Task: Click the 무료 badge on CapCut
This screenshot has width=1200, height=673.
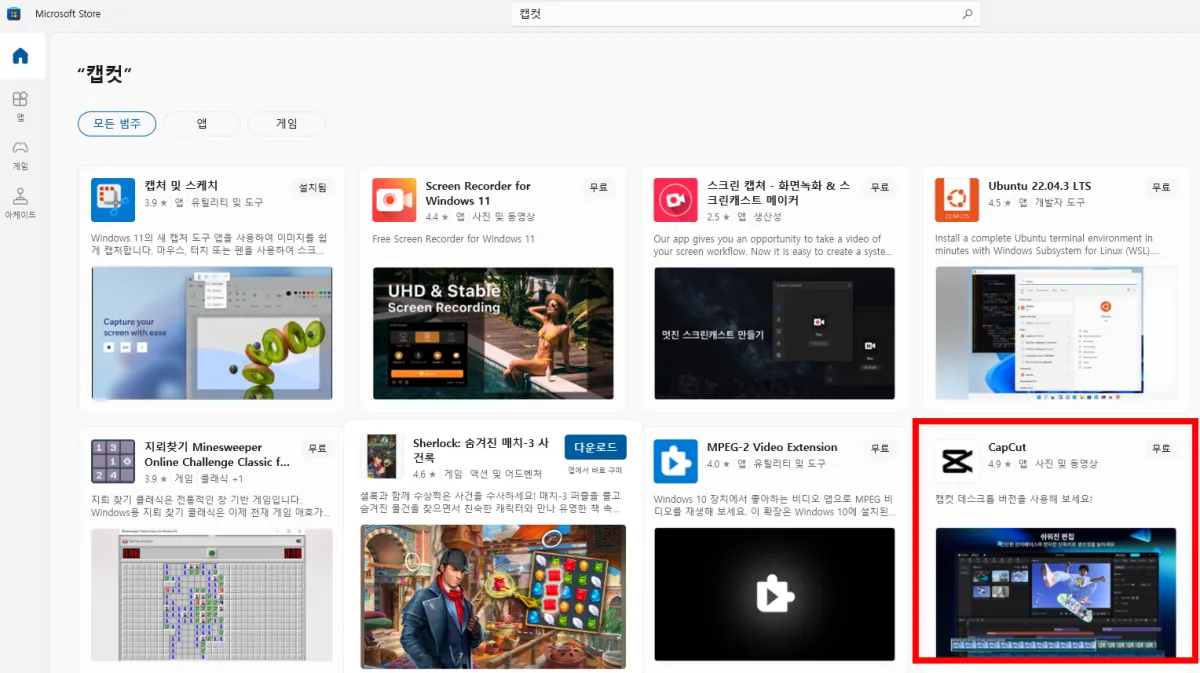Action: tap(1160, 448)
